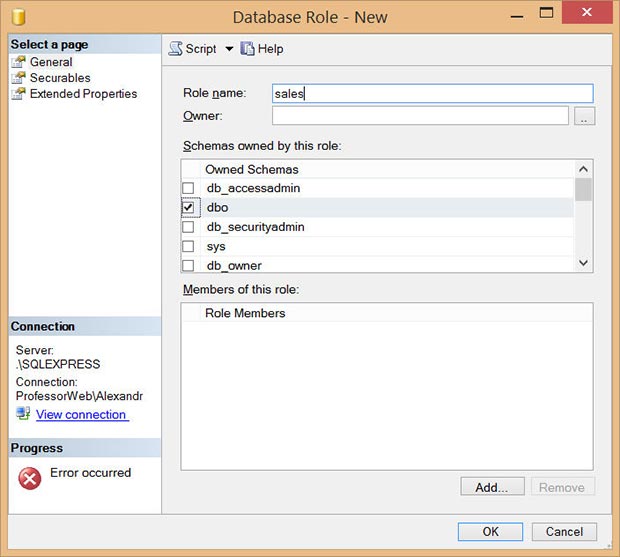
Task: Focus the Owner input field
Action: (x=420, y=116)
